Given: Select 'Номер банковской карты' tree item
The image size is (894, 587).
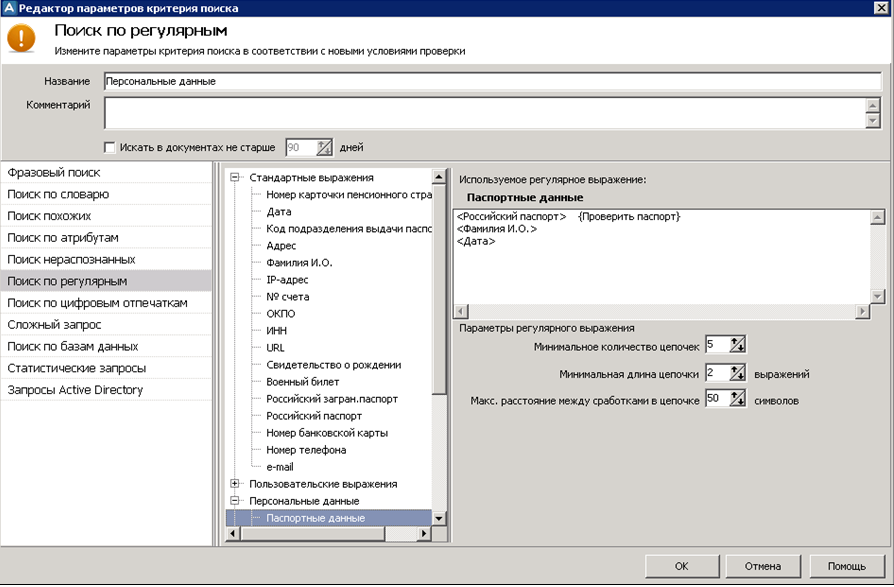Looking at the screenshot, I should point(327,433).
